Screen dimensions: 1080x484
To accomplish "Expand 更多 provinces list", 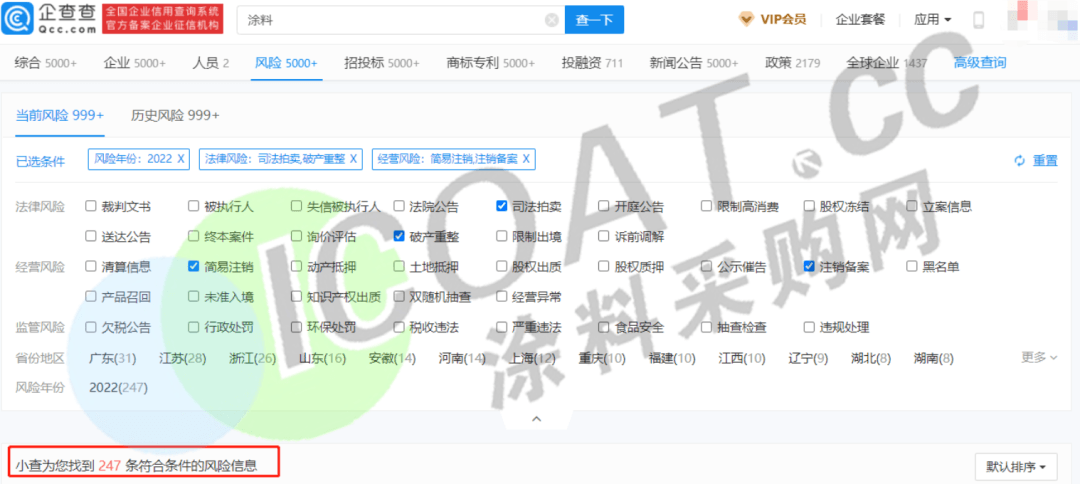I will click(x=1039, y=357).
